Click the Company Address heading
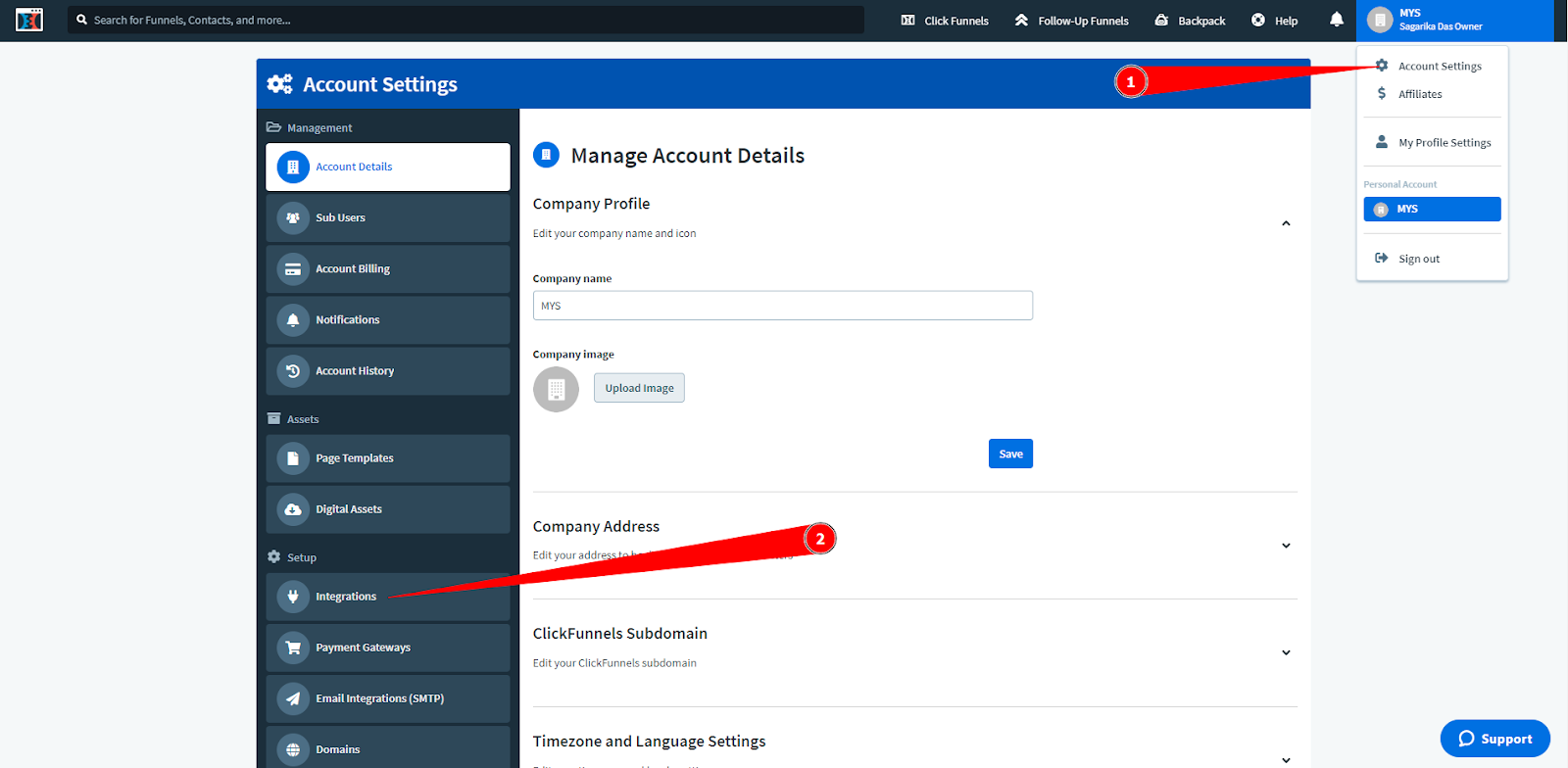Screen dimensions: 1568x768 pos(596,527)
